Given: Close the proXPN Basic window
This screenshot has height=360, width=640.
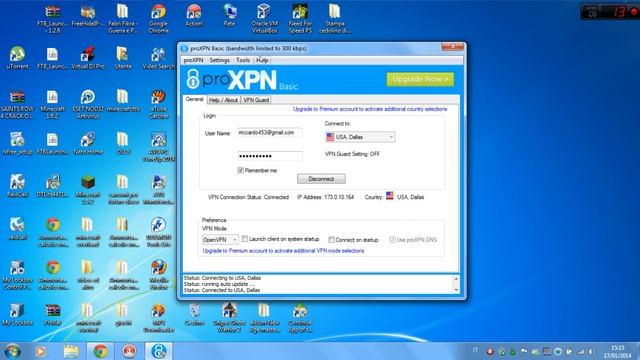Looking at the screenshot, I should [x=452, y=47].
